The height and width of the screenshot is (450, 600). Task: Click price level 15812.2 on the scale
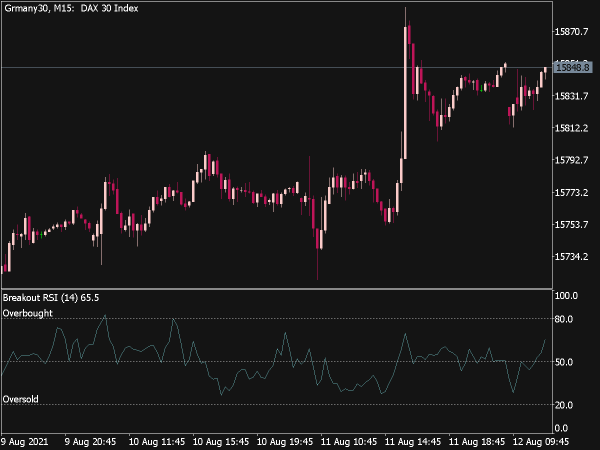(571, 128)
